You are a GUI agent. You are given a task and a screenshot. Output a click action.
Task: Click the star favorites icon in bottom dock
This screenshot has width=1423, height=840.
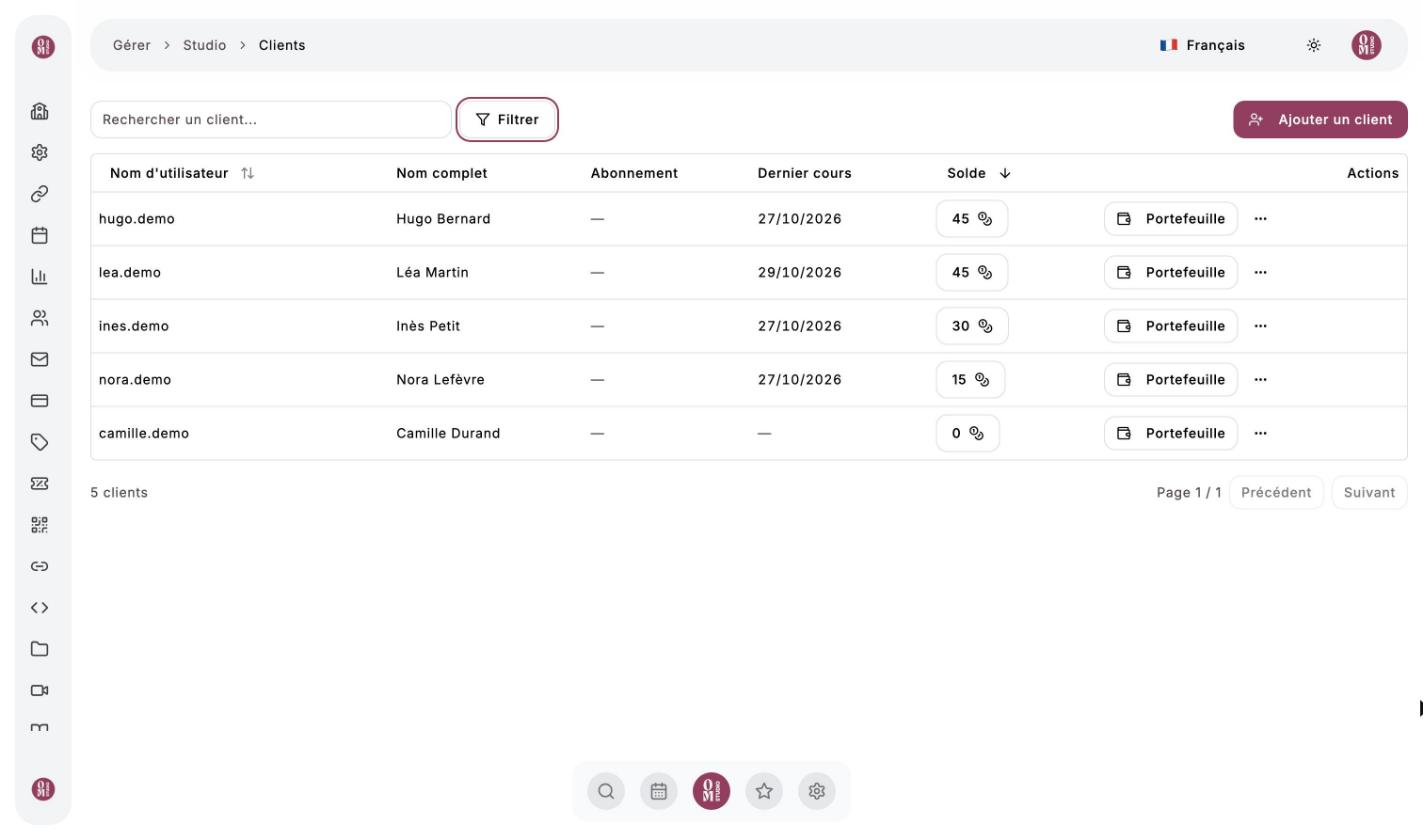(x=764, y=791)
